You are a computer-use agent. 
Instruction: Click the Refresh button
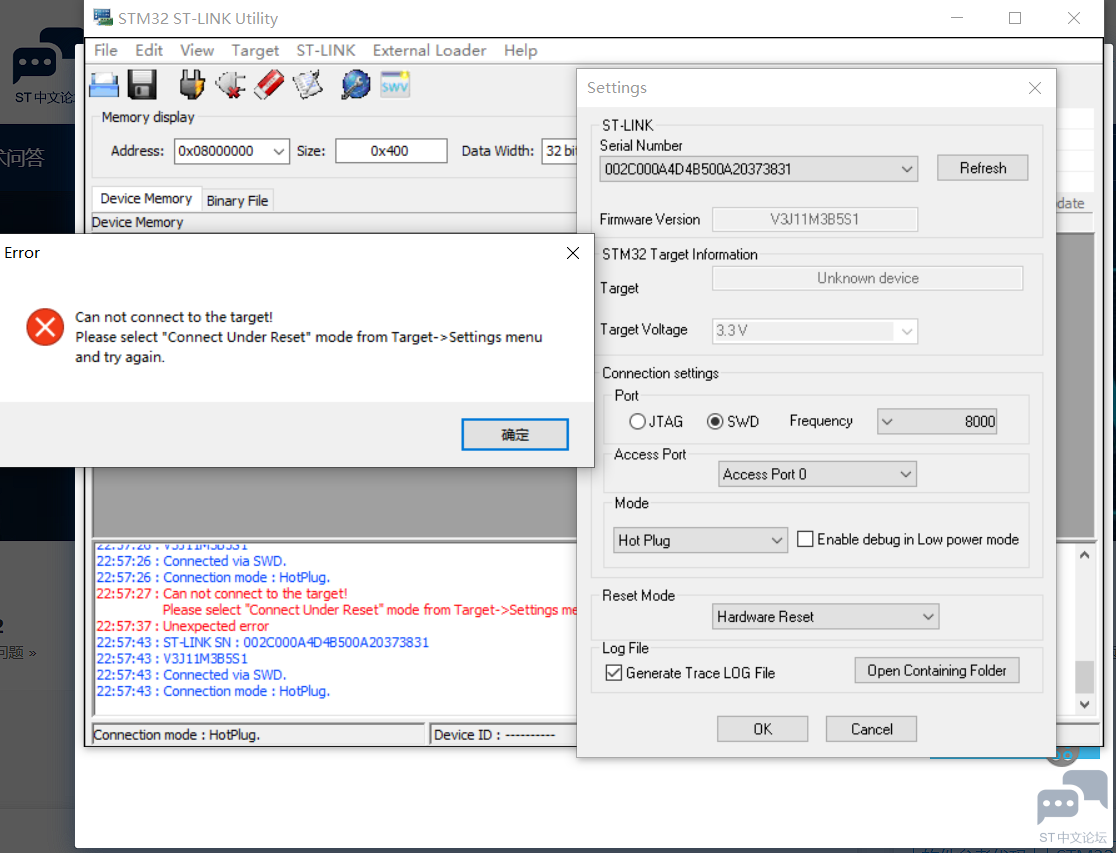982,168
